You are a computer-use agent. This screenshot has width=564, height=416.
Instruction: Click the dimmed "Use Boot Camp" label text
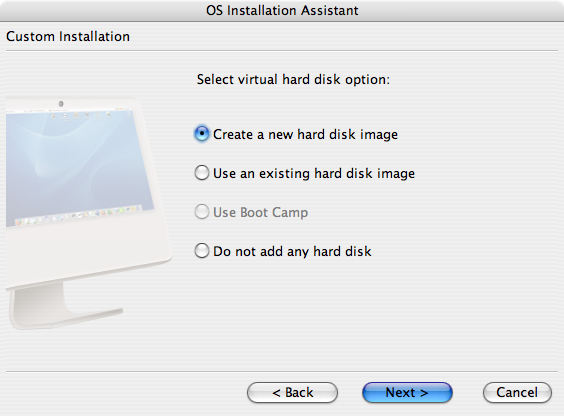tap(260, 212)
